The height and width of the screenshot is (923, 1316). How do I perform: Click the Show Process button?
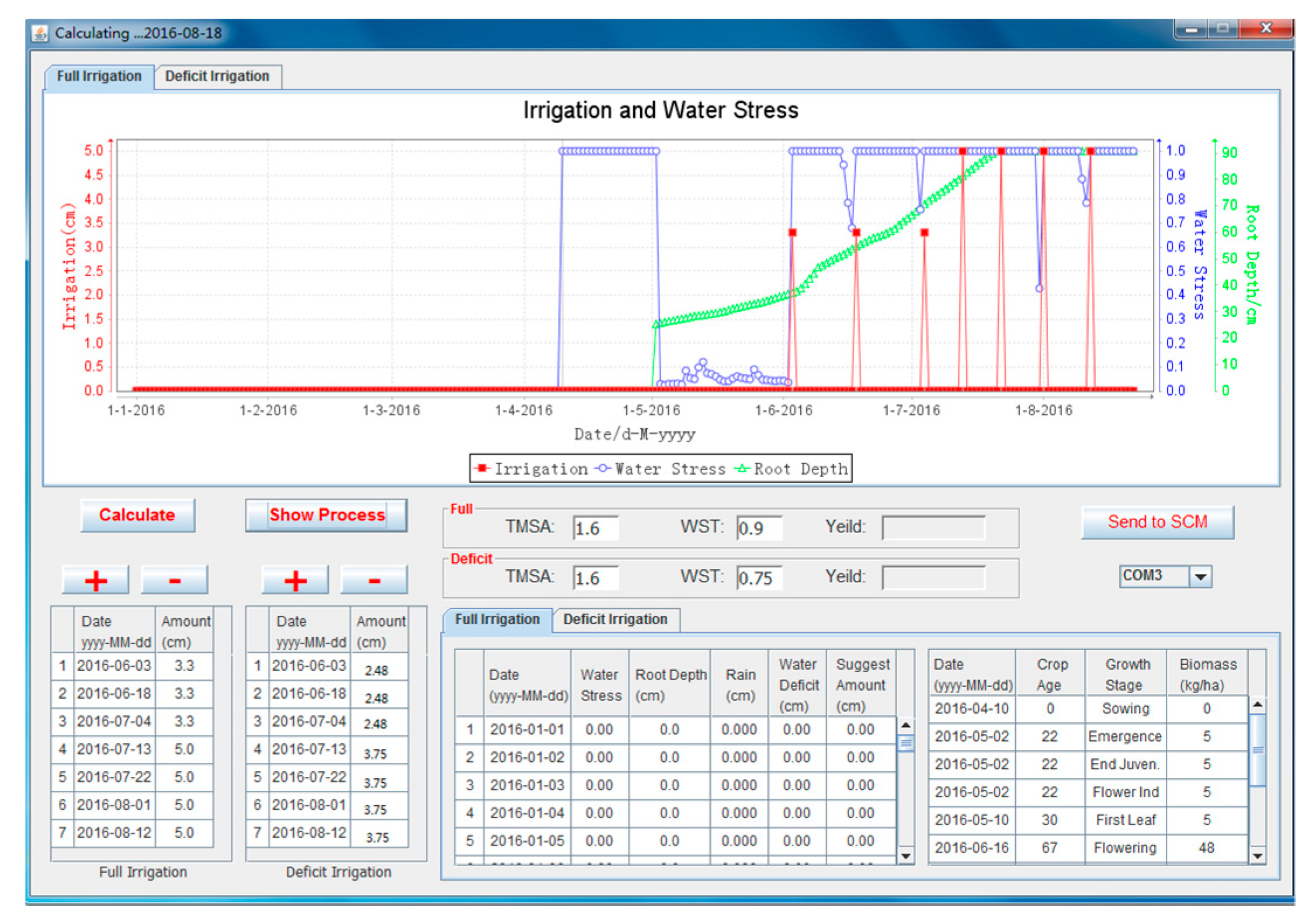(x=326, y=515)
